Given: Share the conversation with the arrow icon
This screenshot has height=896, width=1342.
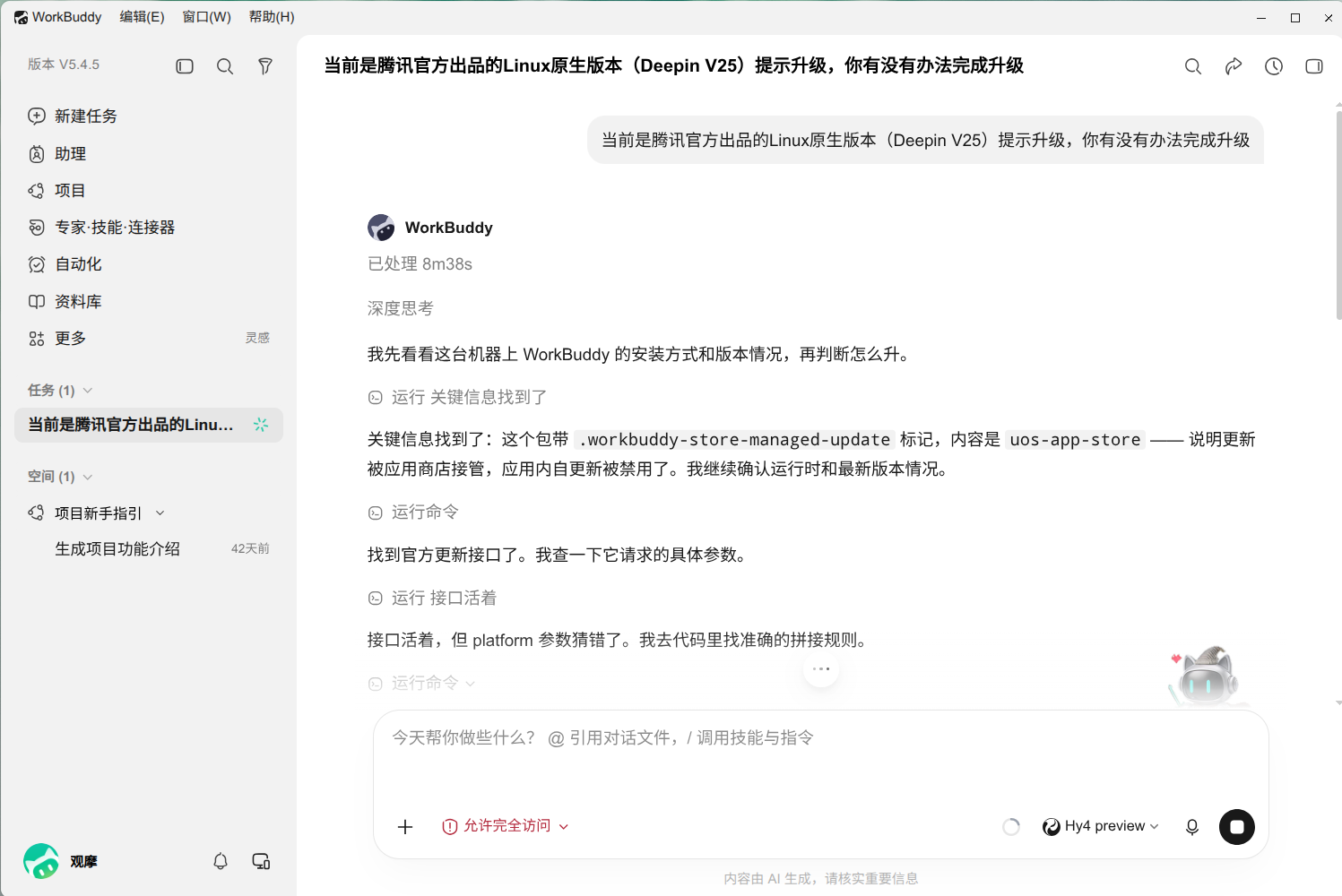Looking at the screenshot, I should [1234, 66].
